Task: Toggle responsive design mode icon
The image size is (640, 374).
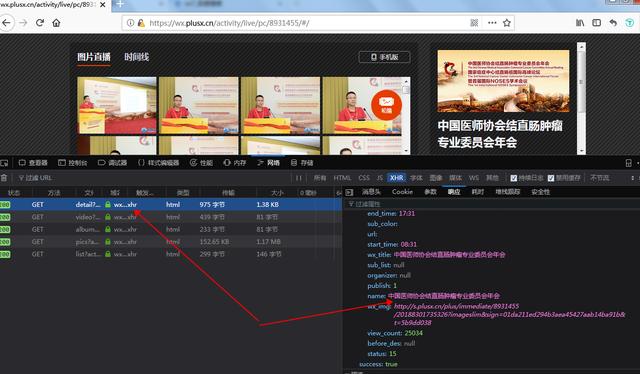Action: [x=629, y=163]
